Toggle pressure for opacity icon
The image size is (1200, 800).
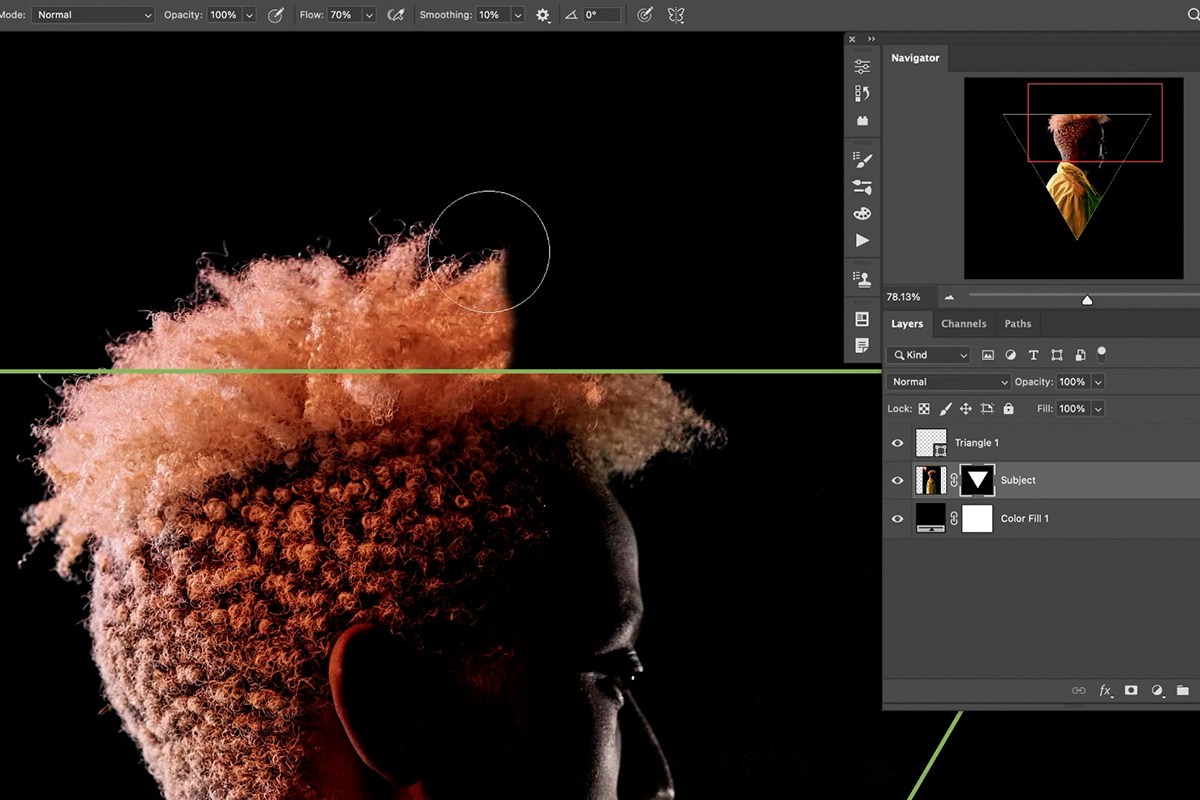pyautogui.click(x=276, y=15)
